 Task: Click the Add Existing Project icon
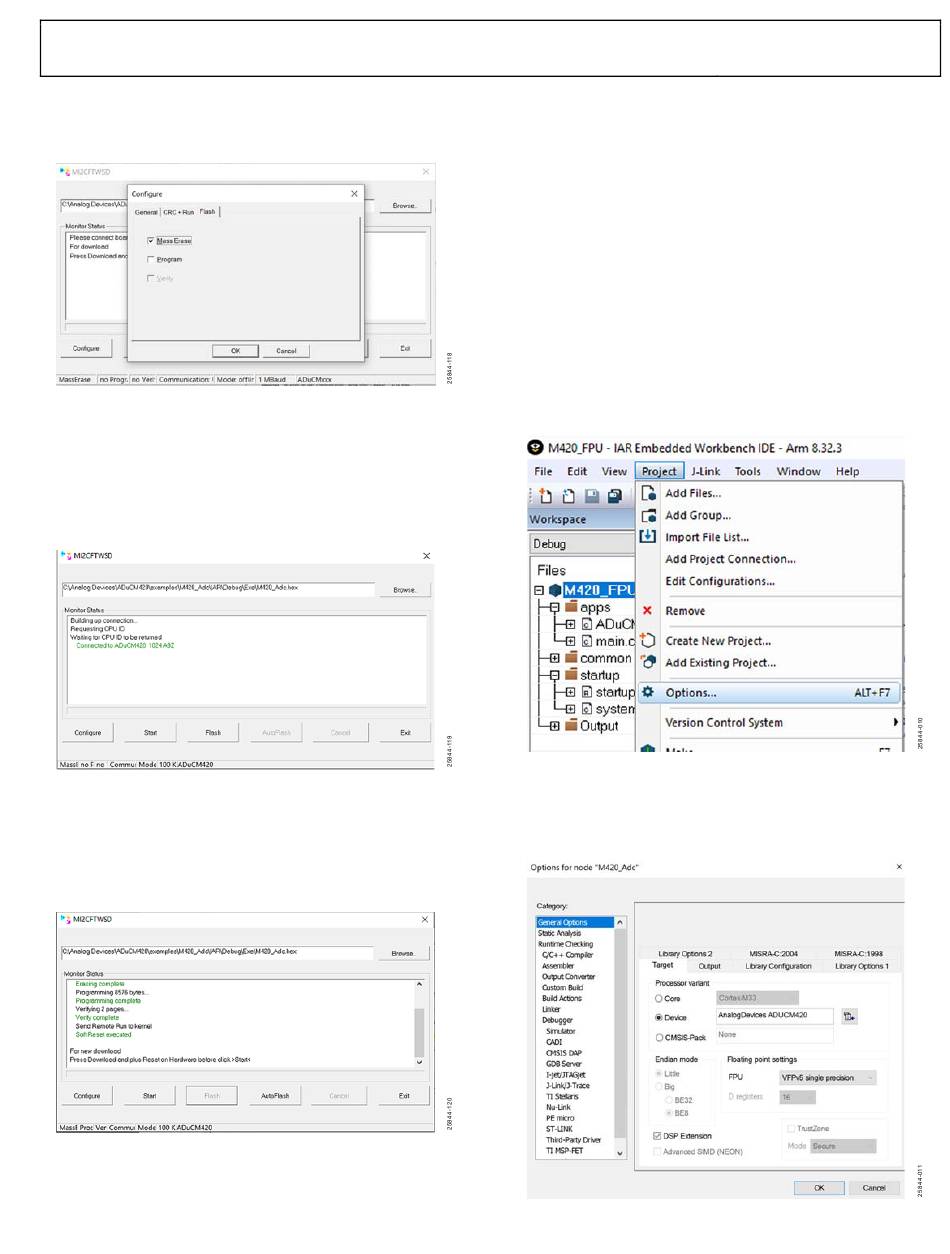click(x=648, y=662)
